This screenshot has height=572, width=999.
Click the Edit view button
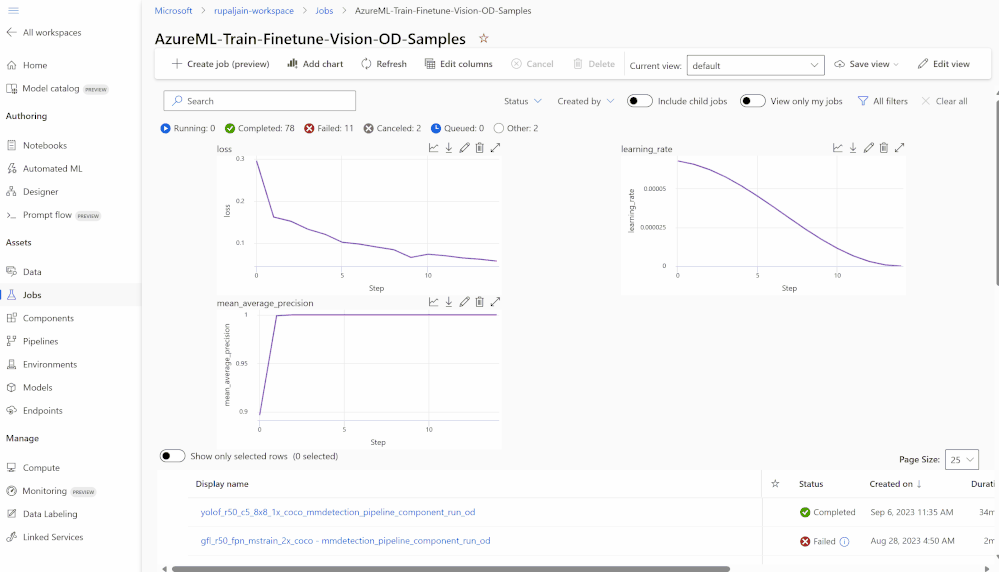click(944, 64)
